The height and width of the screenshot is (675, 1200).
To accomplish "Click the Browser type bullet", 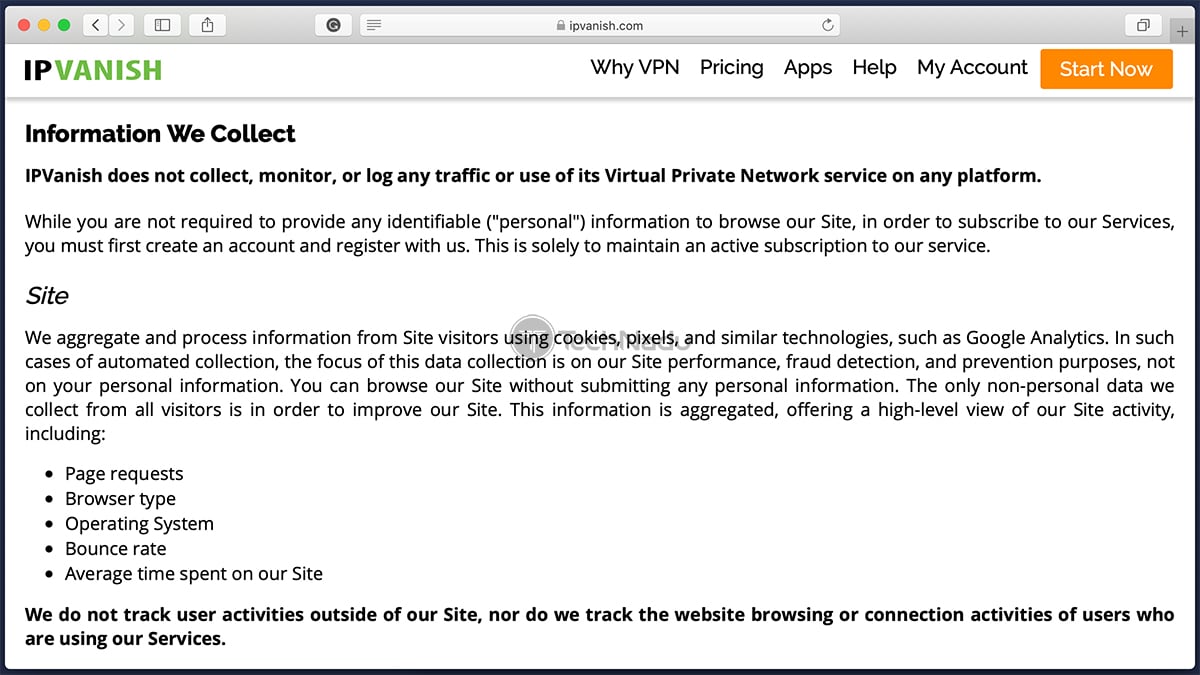I will (120, 499).
